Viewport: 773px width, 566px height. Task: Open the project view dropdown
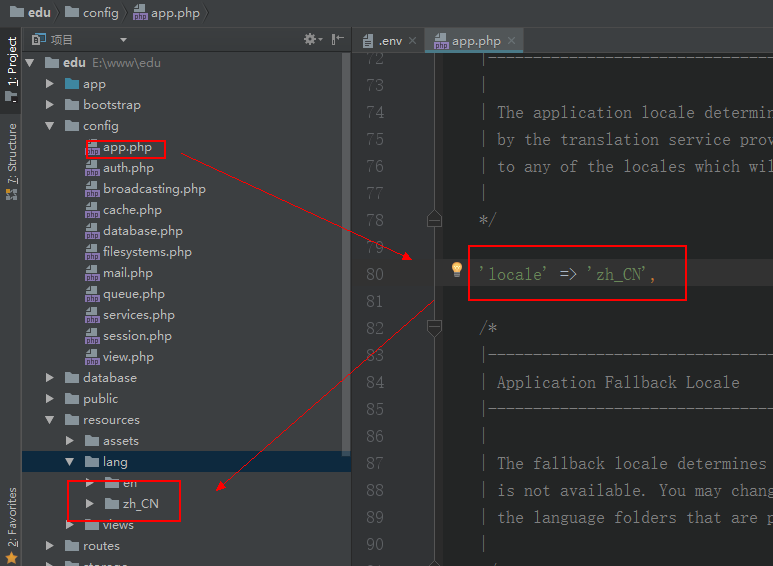pos(123,40)
